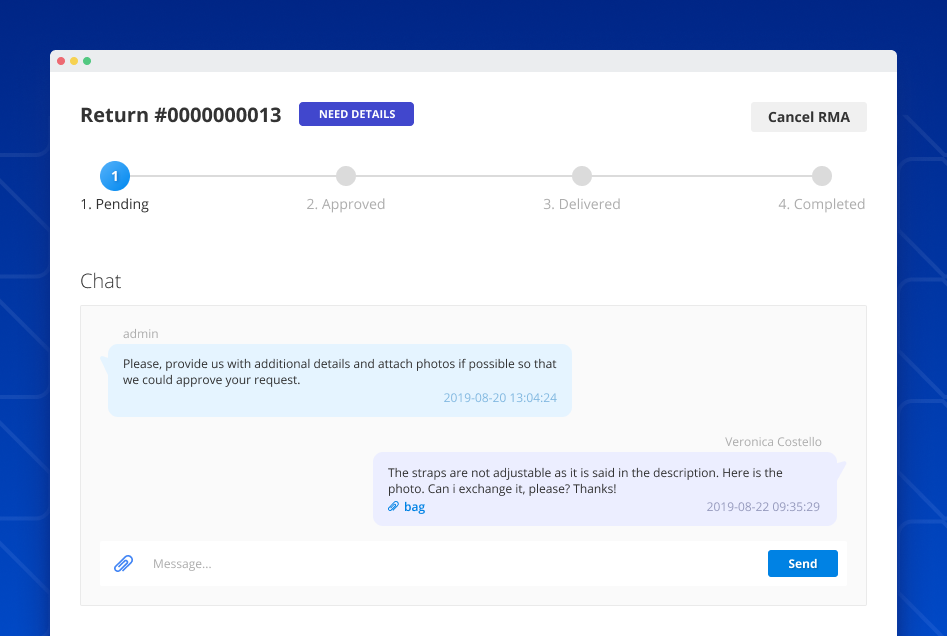Image resolution: width=947 pixels, height=636 pixels.
Task: Click the yellow traffic light dot
Action: [x=74, y=60]
